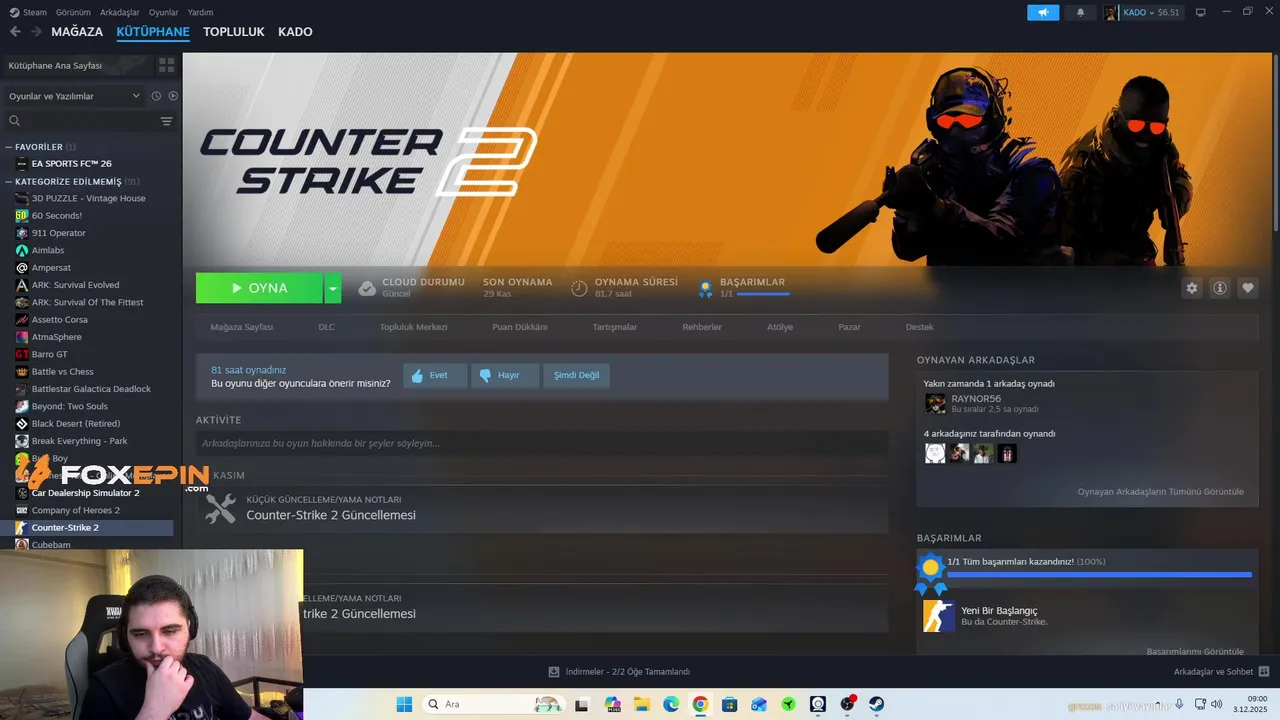Click the Cloud Durumu status icon
Viewport: 1280px width, 720px height.
coord(367,288)
